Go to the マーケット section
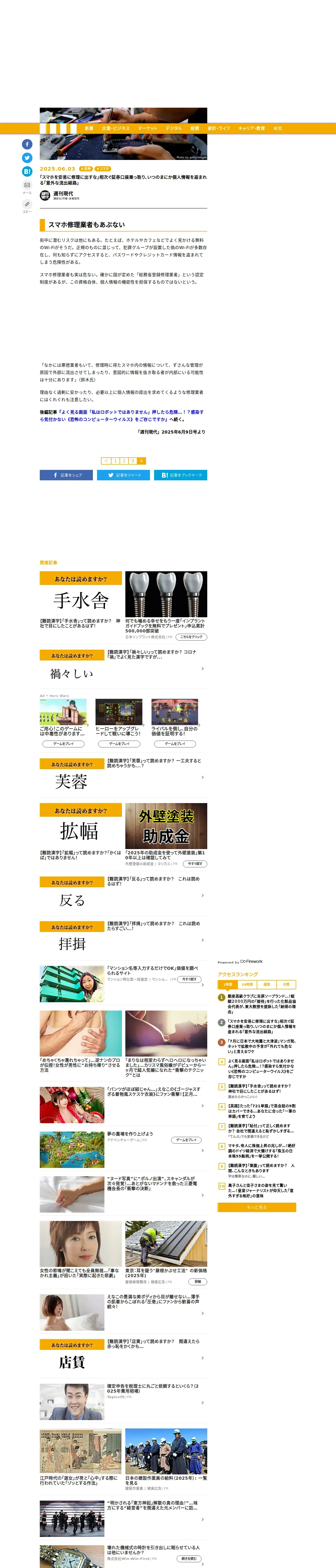Viewport: 336px width, 1568px height. coord(148,128)
